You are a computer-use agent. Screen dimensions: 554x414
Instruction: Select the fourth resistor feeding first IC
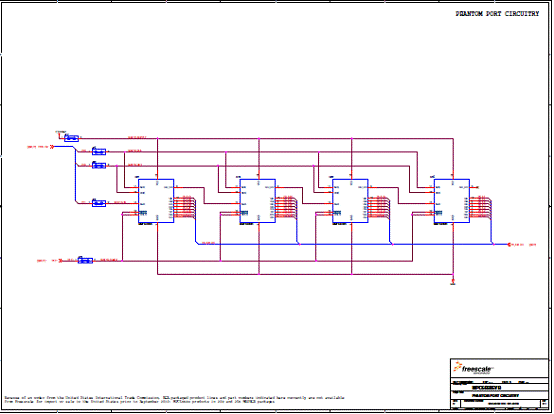99,203
